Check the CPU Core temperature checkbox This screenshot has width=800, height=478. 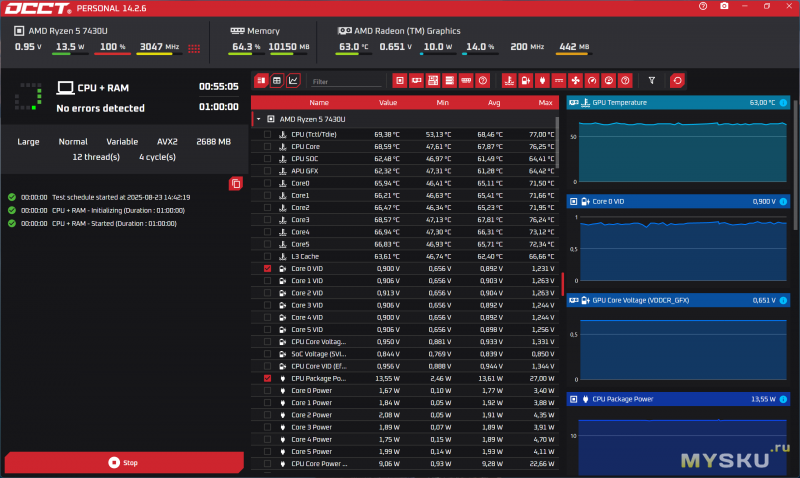pyautogui.click(x=267, y=147)
